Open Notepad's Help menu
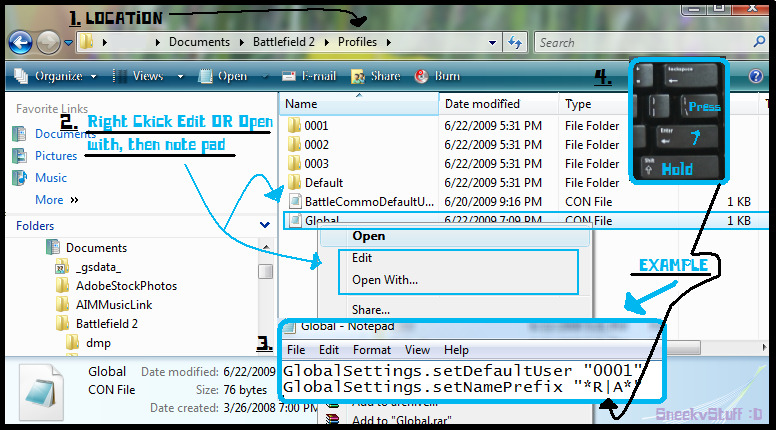The image size is (776, 430). 456,350
